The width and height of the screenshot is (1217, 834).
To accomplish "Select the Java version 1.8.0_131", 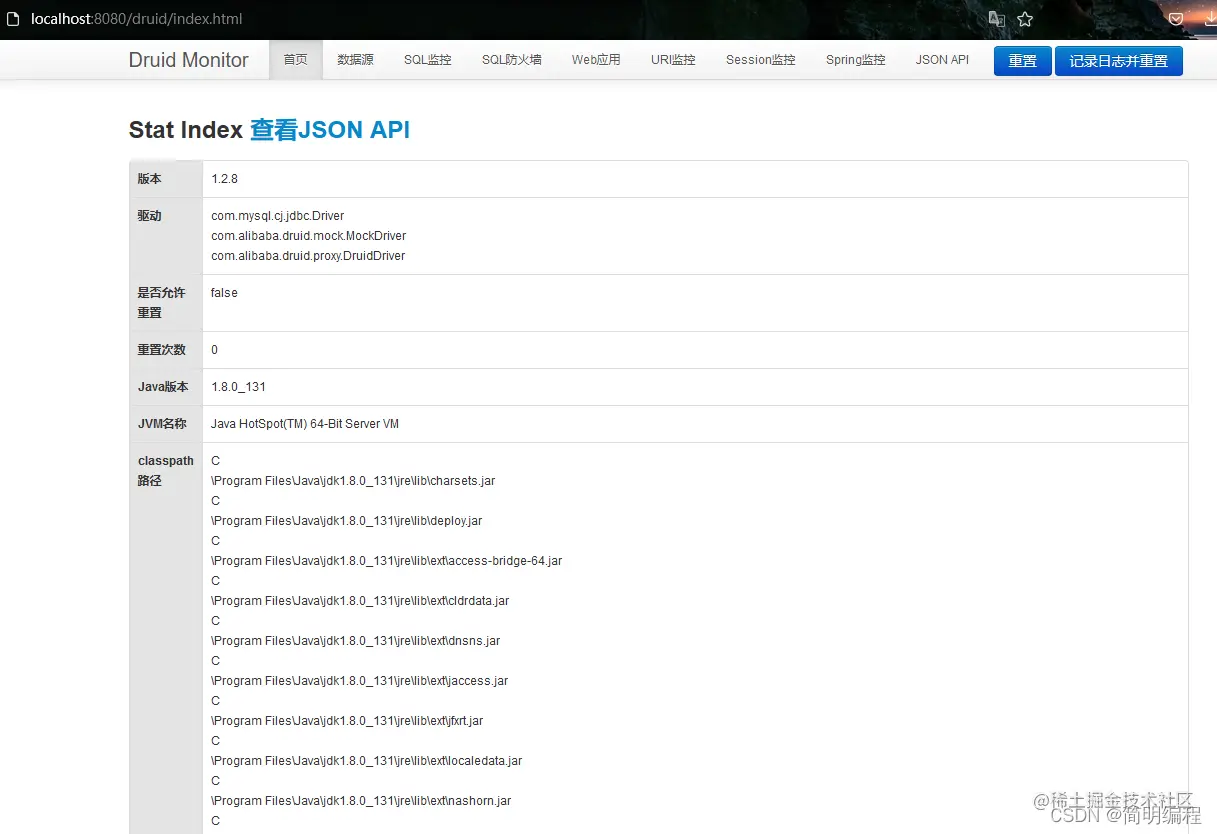I will click(238, 387).
